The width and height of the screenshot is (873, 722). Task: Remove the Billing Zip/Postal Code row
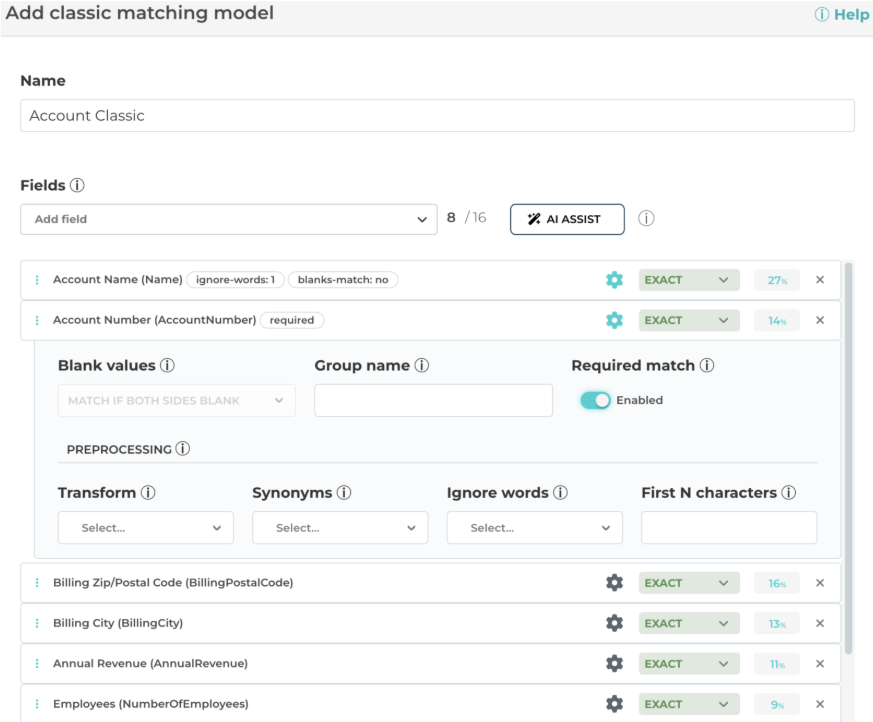(x=820, y=583)
